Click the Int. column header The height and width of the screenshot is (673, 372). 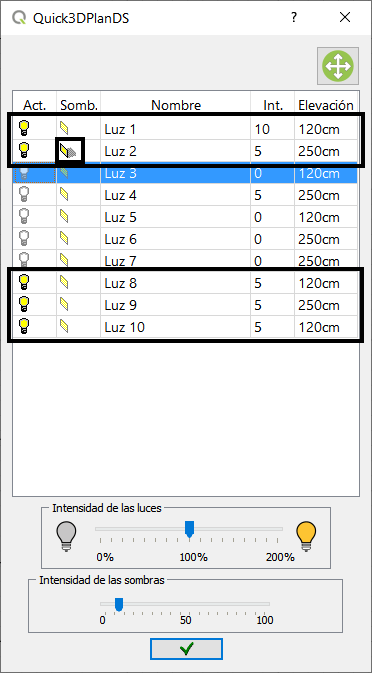click(x=273, y=105)
